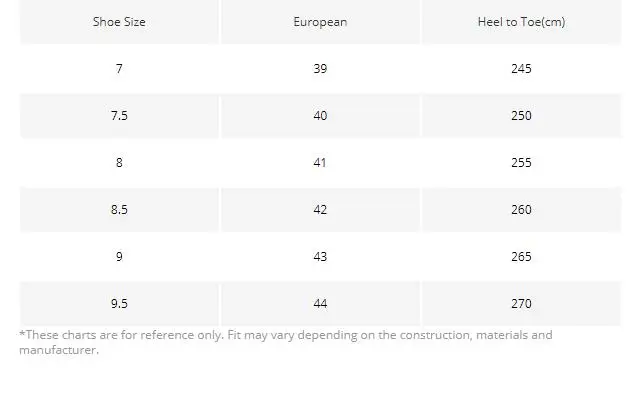This screenshot has height=409, width=640.
Task: Click the 260 heel to toe value
Action: pyautogui.click(x=520, y=210)
